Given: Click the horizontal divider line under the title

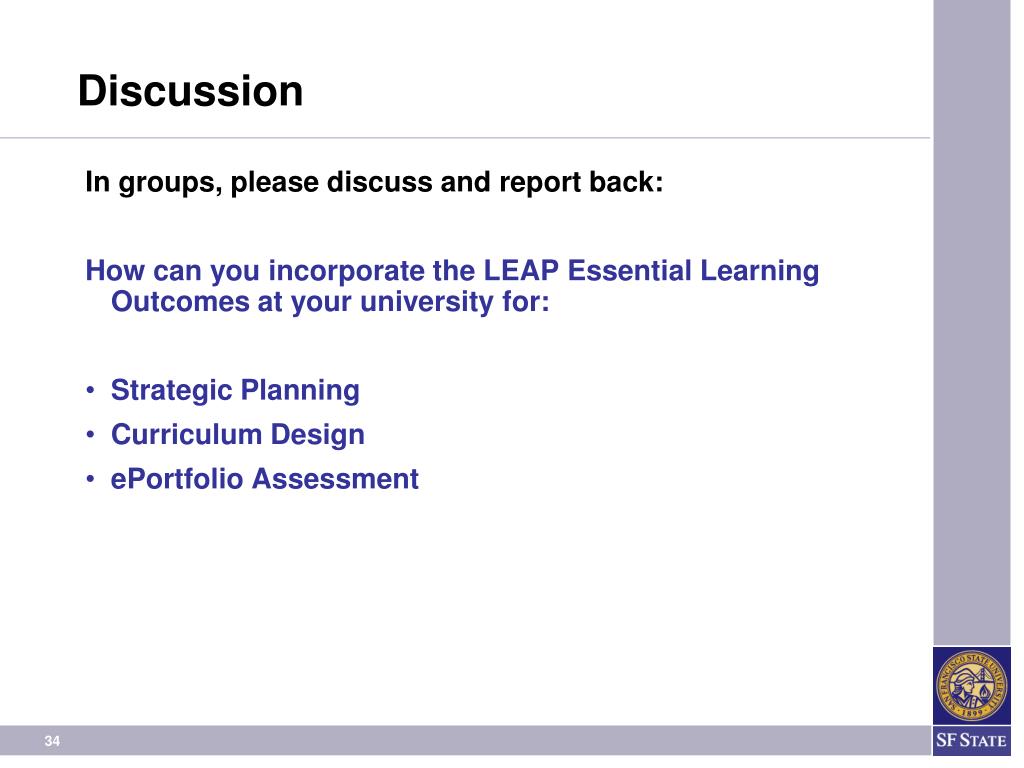Looking at the screenshot, I should [x=465, y=138].
